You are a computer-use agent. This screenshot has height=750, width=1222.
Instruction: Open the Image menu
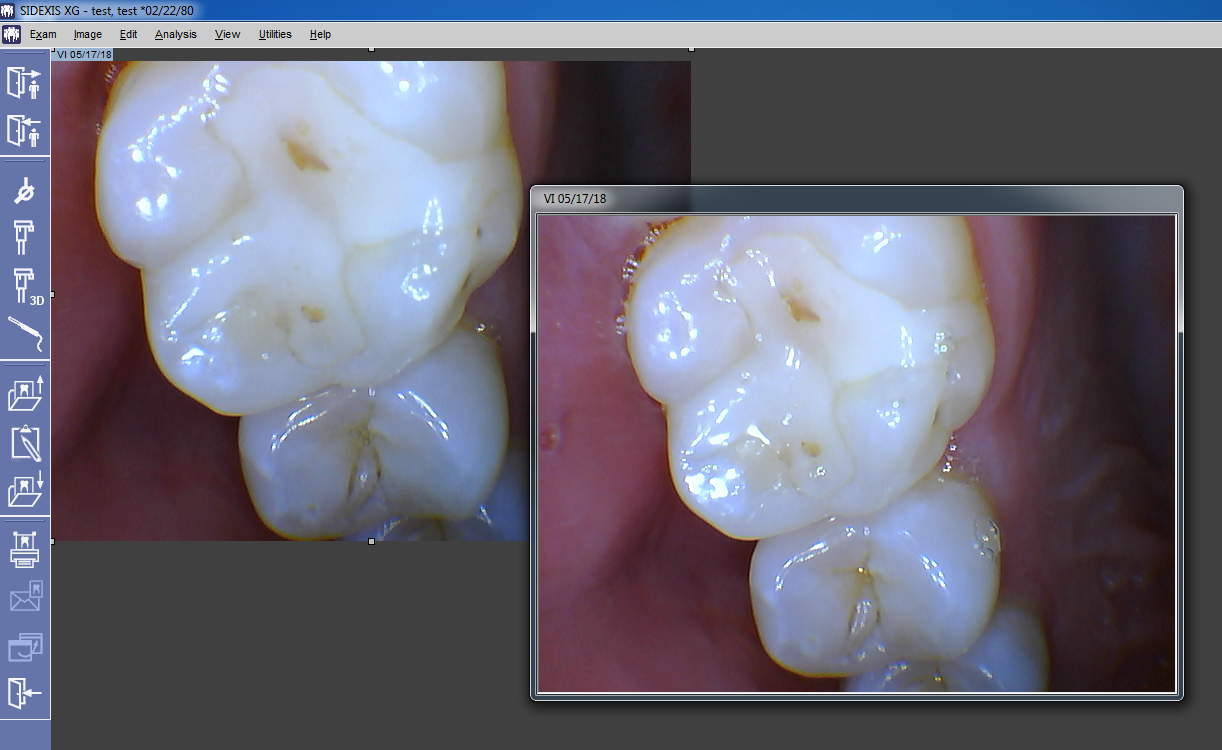(88, 34)
